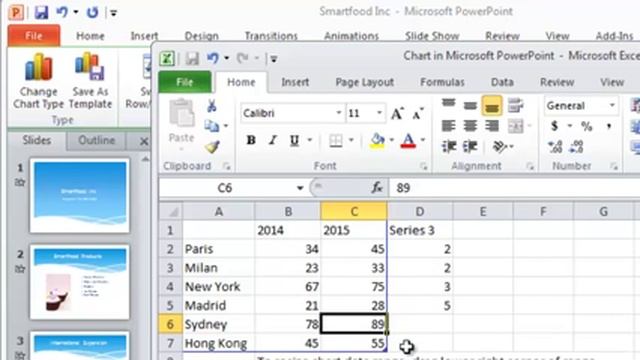Open PowerPoint File tab
Image resolution: width=640 pixels, height=360 pixels.
pyautogui.click(x=34, y=36)
